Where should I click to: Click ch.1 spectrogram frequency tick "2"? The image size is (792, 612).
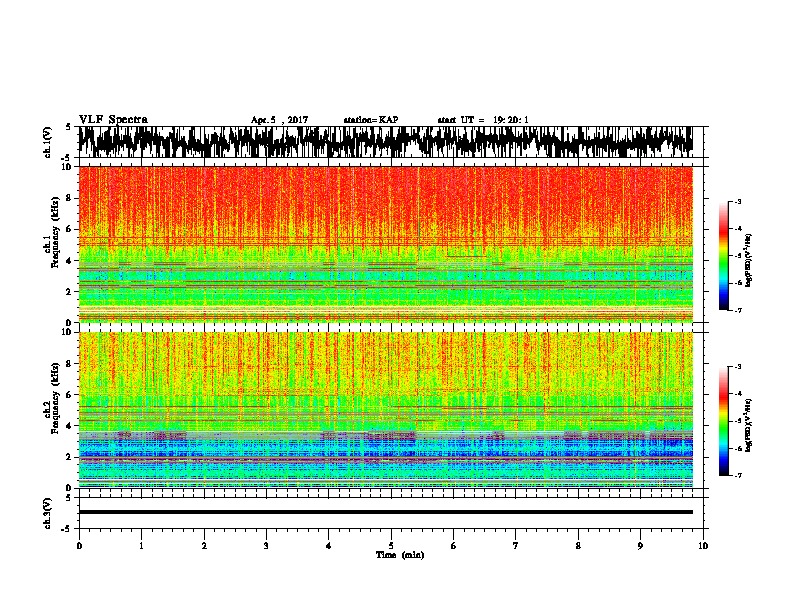[69, 291]
